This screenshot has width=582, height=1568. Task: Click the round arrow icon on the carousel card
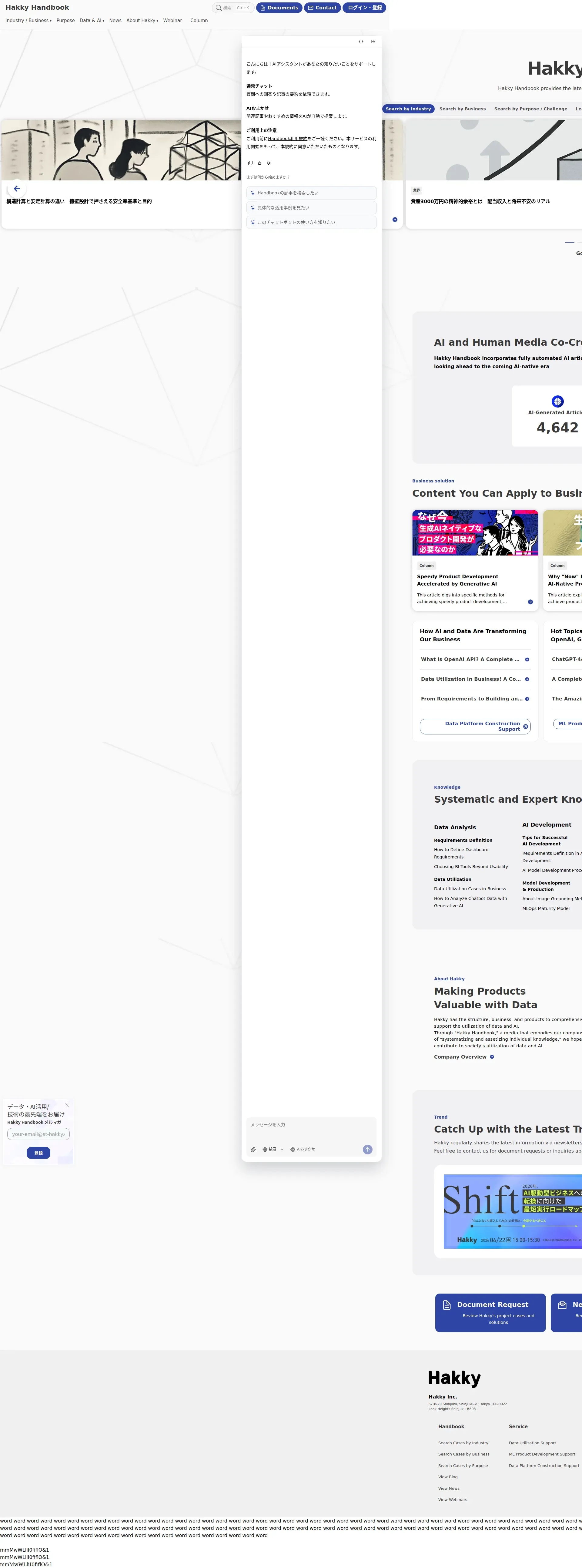(x=395, y=220)
